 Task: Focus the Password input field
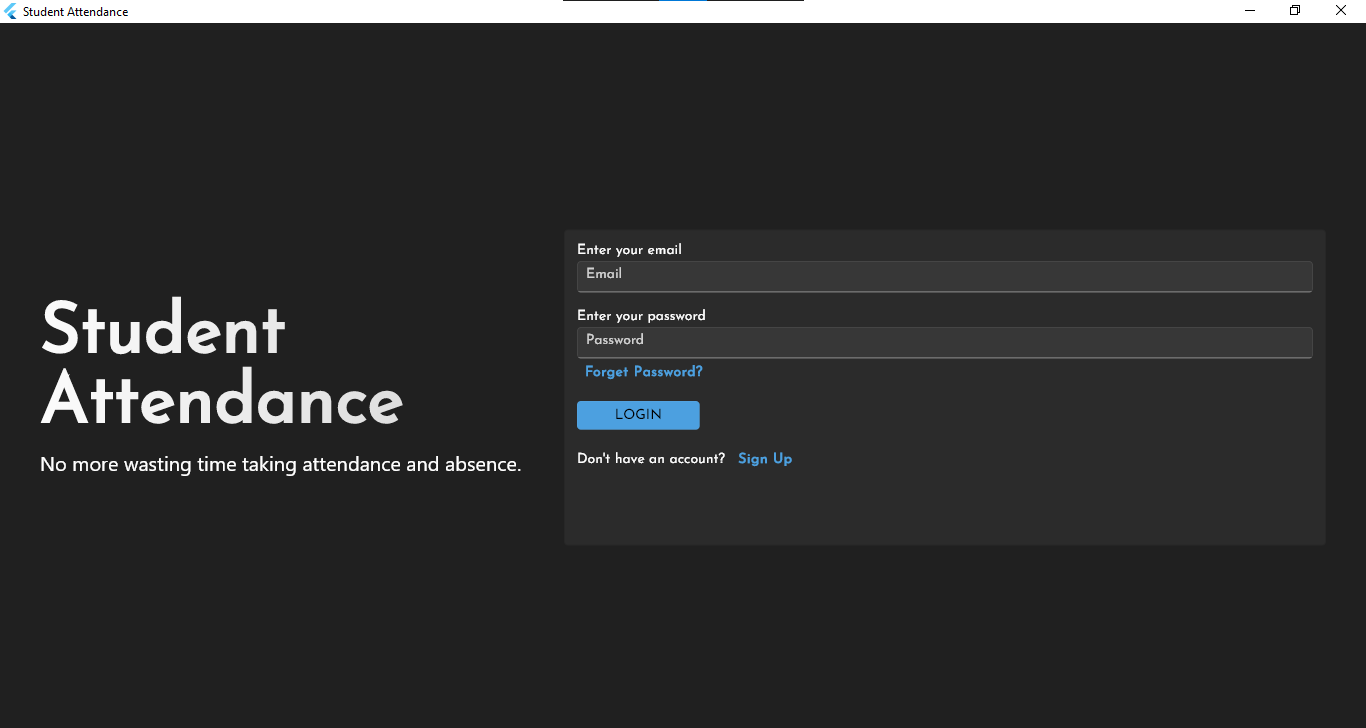pyautogui.click(x=944, y=342)
